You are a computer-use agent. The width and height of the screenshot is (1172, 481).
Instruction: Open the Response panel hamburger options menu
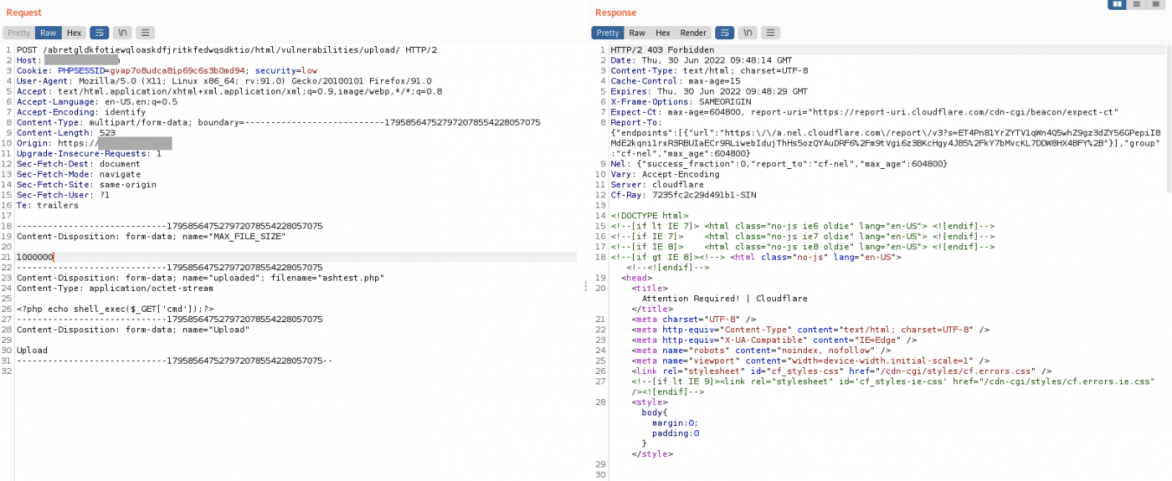click(770, 33)
